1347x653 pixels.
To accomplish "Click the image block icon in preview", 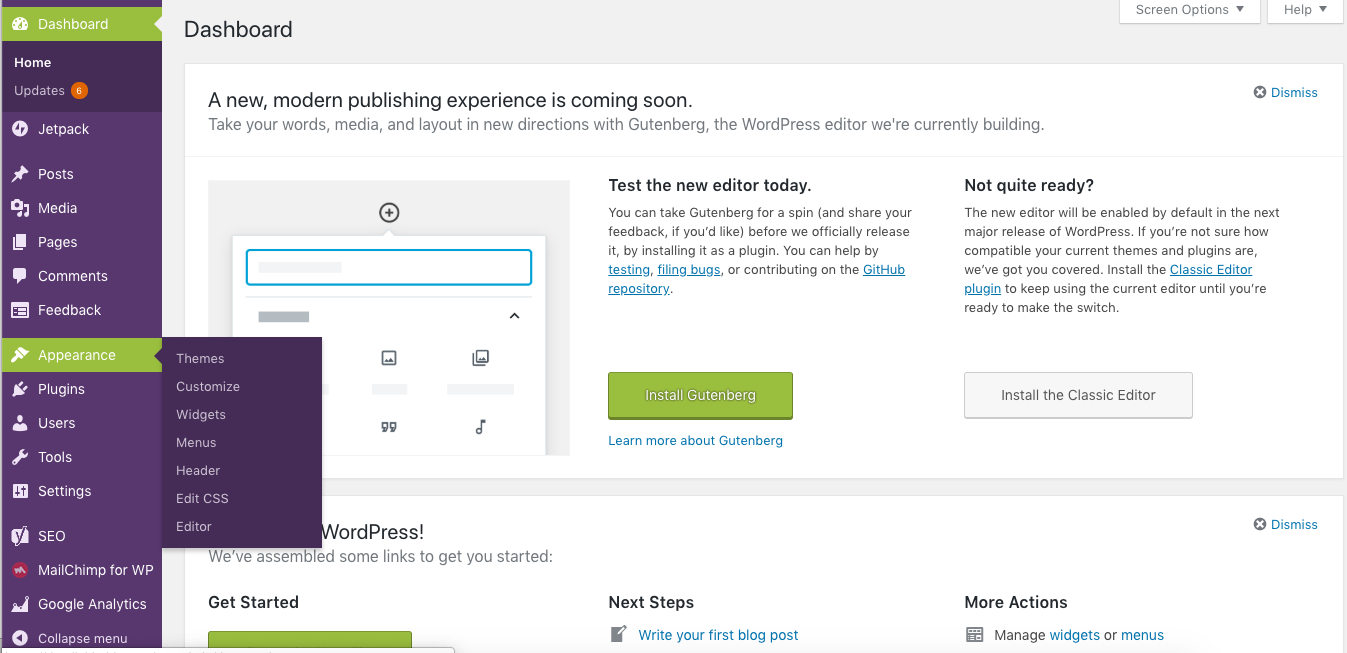I will coord(389,358).
